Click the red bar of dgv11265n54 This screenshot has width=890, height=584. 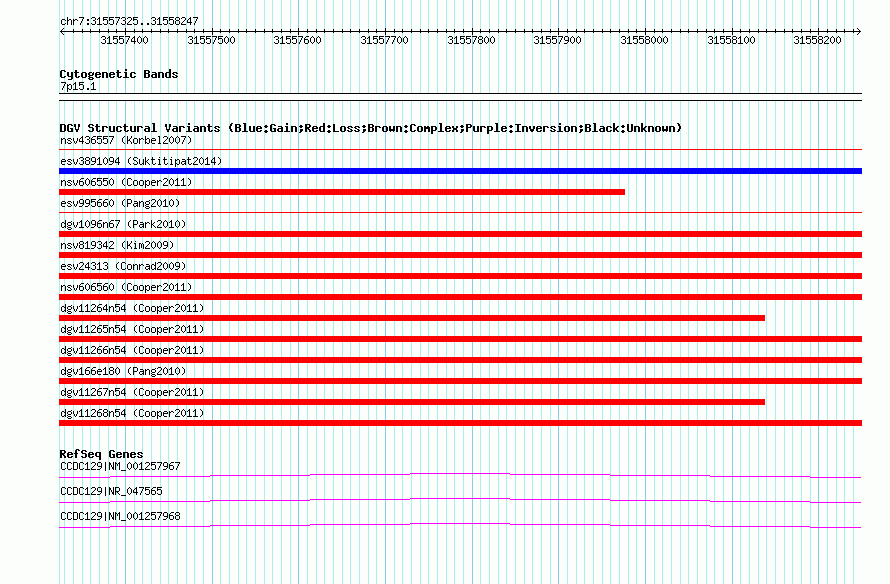click(460, 339)
